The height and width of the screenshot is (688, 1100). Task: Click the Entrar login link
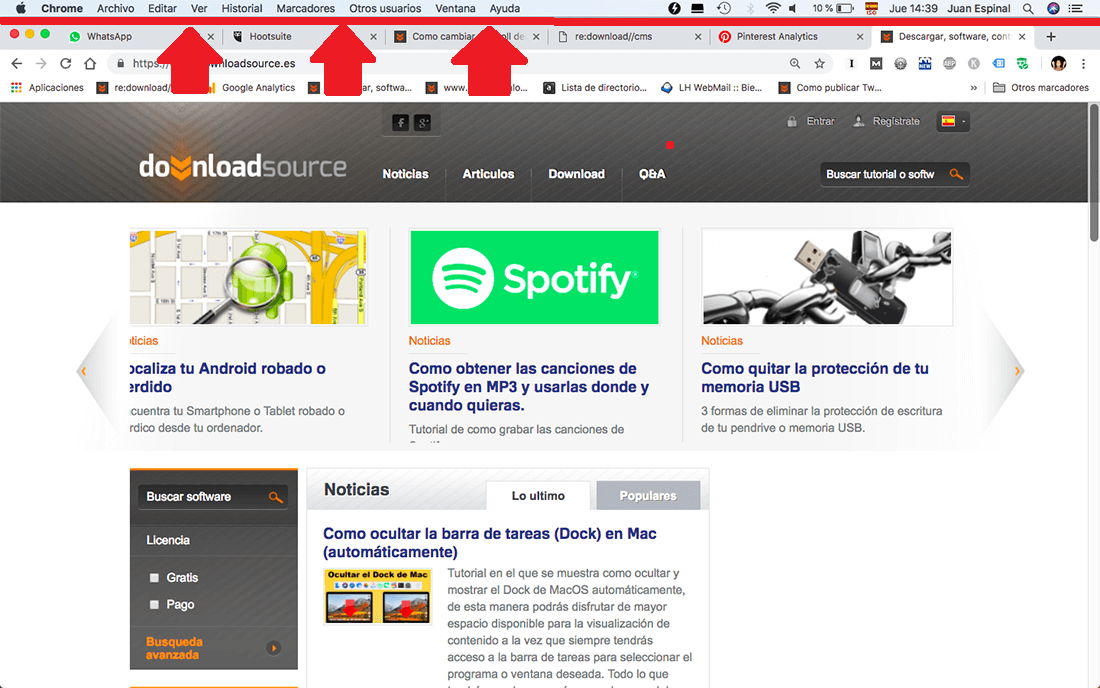(820, 121)
